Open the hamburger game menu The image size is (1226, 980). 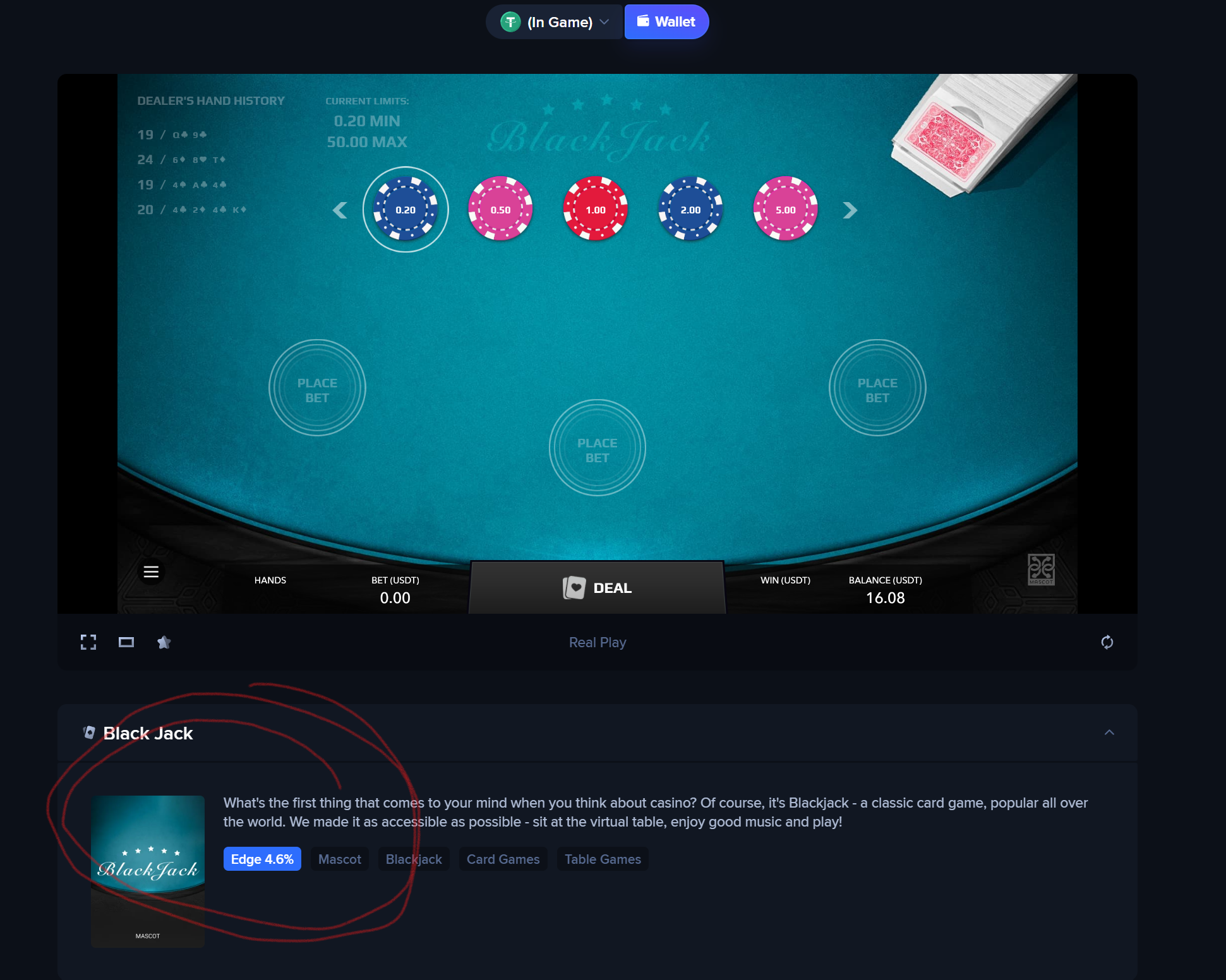(151, 571)
